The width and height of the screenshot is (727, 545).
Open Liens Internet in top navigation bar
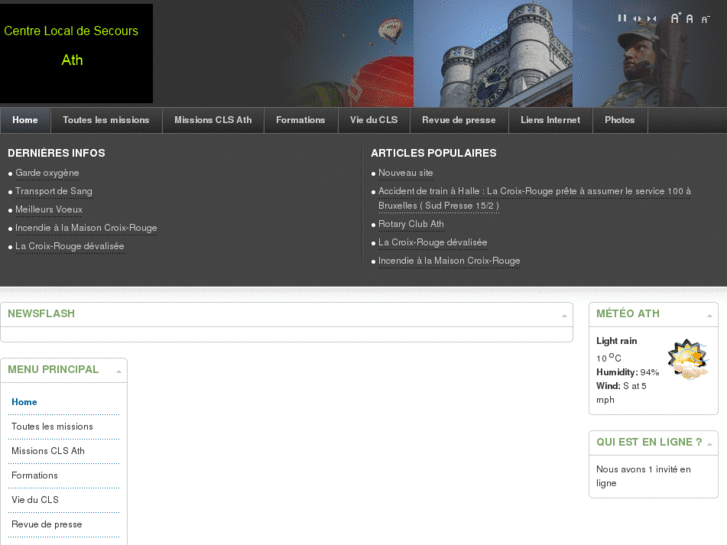point(550,120)
